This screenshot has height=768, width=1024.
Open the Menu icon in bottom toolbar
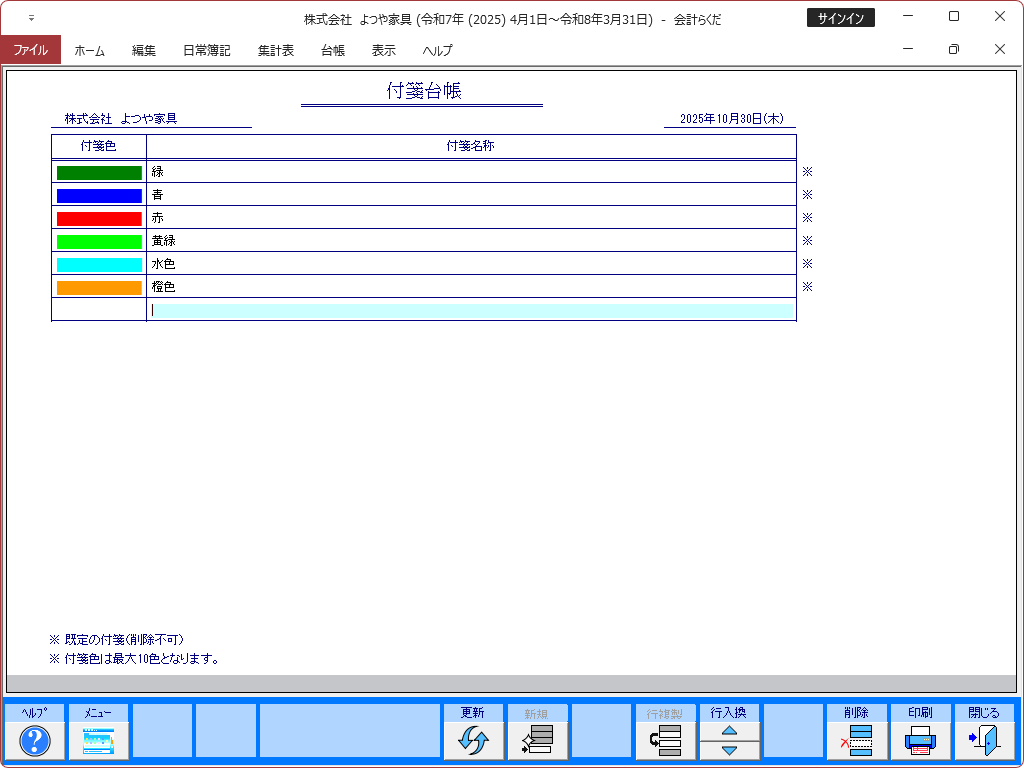[x=98, y=741]
